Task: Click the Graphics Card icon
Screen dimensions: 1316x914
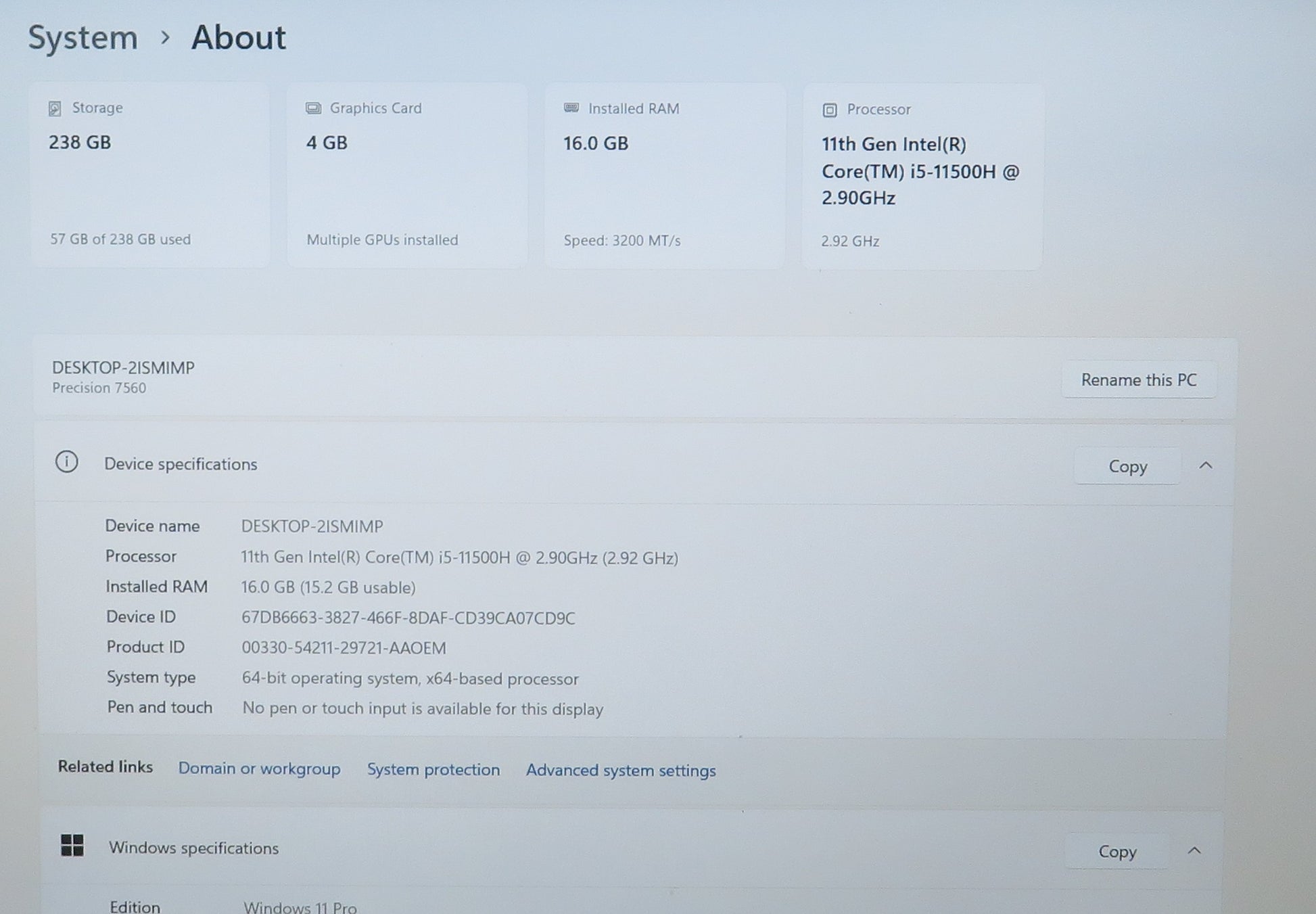Action: pos(313,108)
